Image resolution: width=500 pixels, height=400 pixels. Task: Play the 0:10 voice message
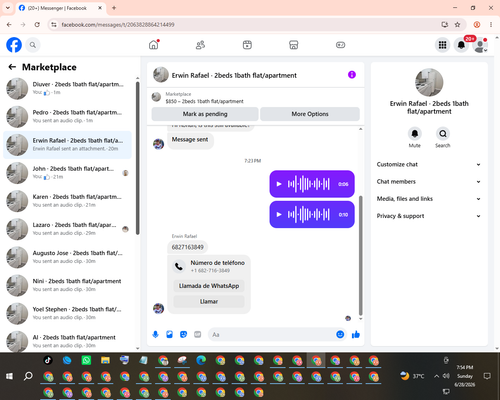click(x=279, y=215)
